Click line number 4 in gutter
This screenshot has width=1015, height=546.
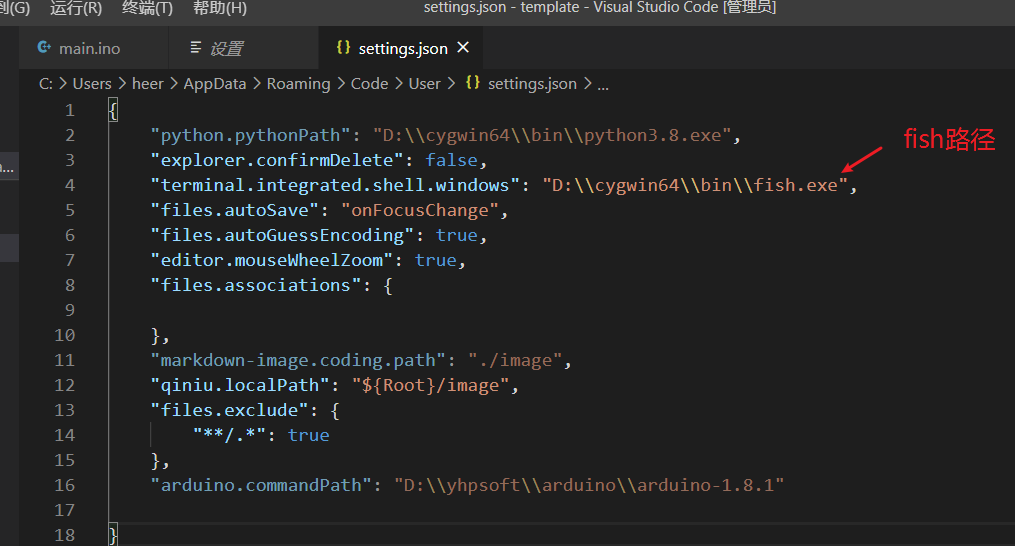(69, 185)
